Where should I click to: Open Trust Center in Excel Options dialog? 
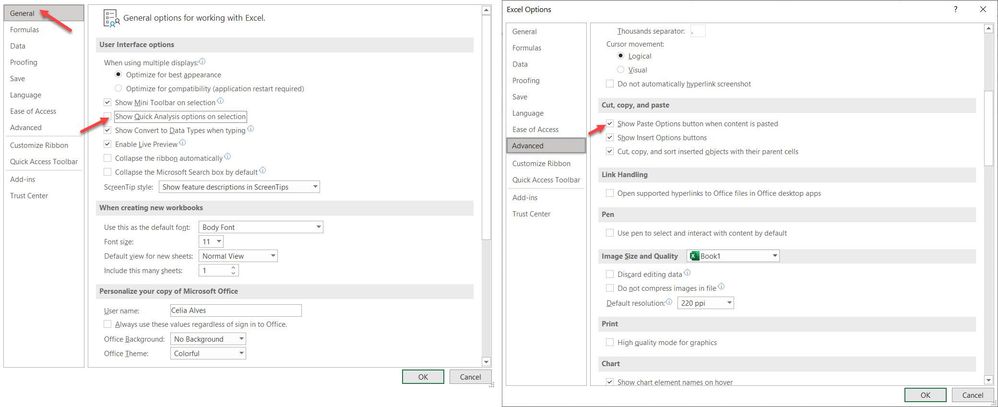pos(546,214)
